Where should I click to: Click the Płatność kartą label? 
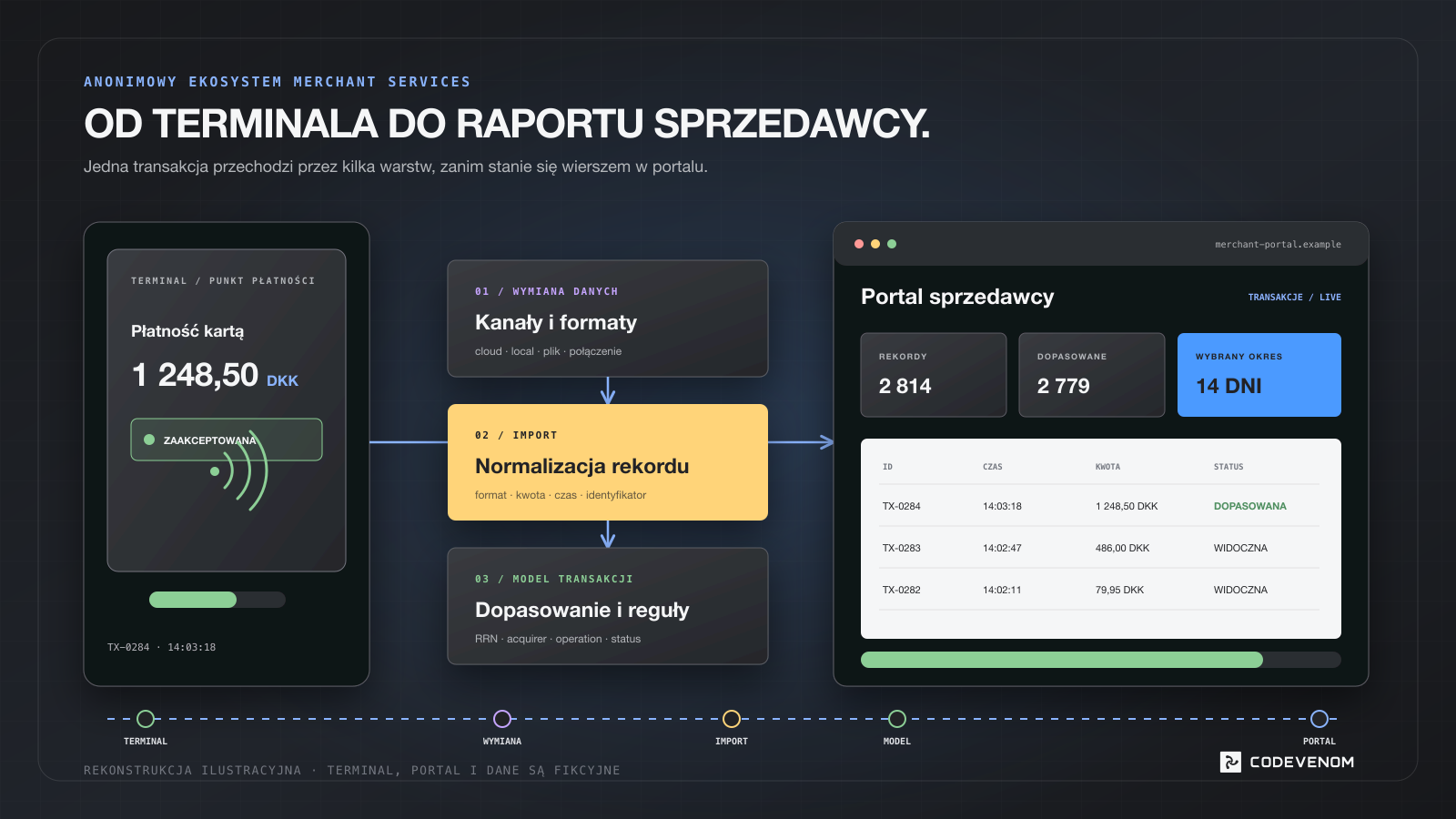click(x=187, y=331)
